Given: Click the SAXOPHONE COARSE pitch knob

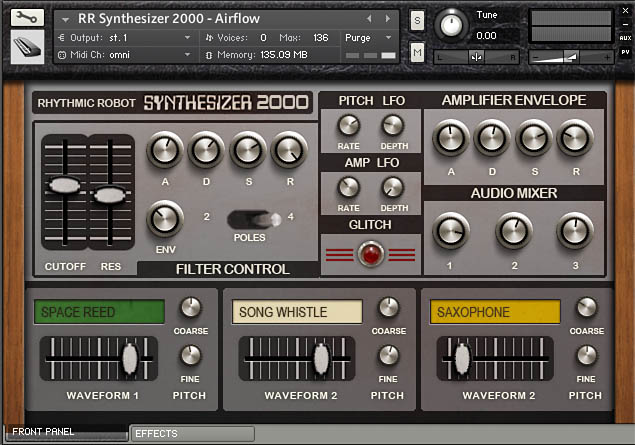Looking at the screenshot, I should click(586, 308).
